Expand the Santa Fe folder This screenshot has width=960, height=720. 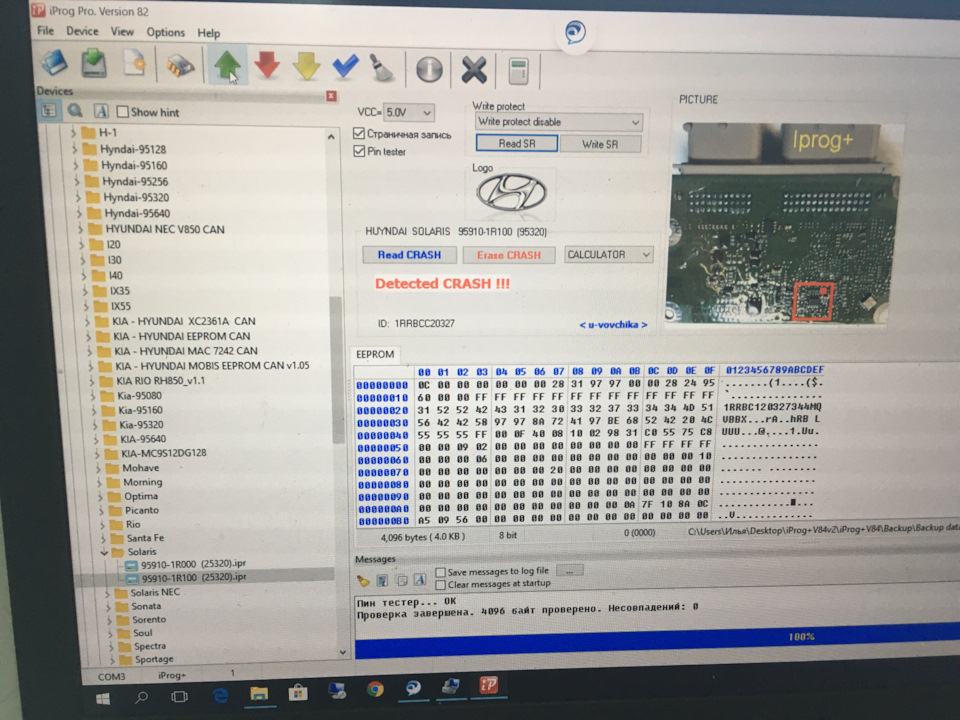coord(103,539)
